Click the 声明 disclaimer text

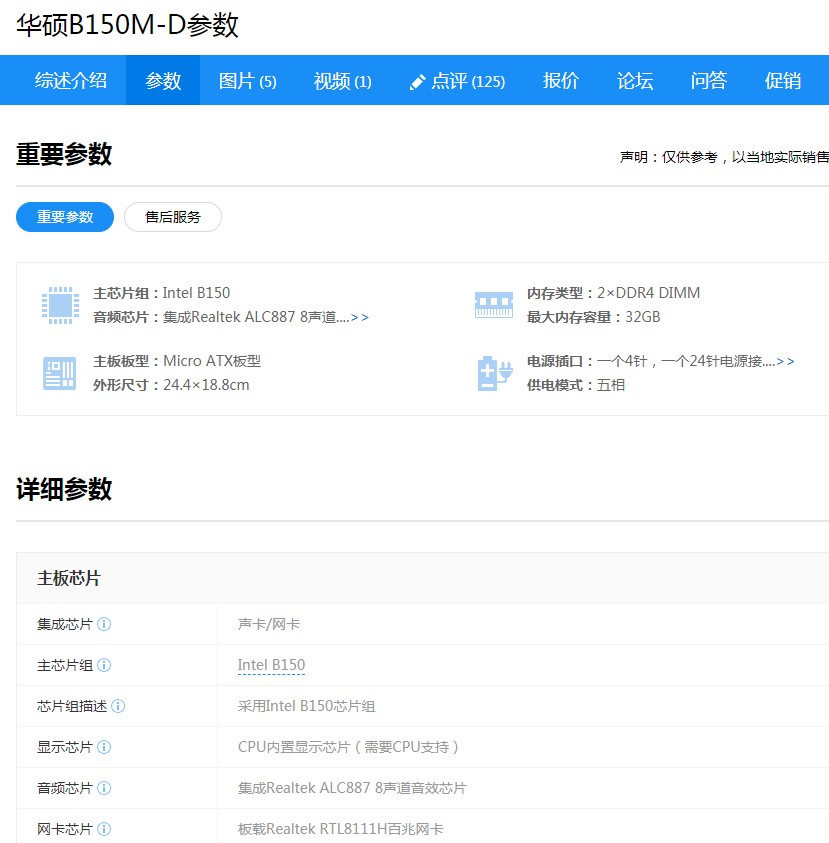pos(724,157)
